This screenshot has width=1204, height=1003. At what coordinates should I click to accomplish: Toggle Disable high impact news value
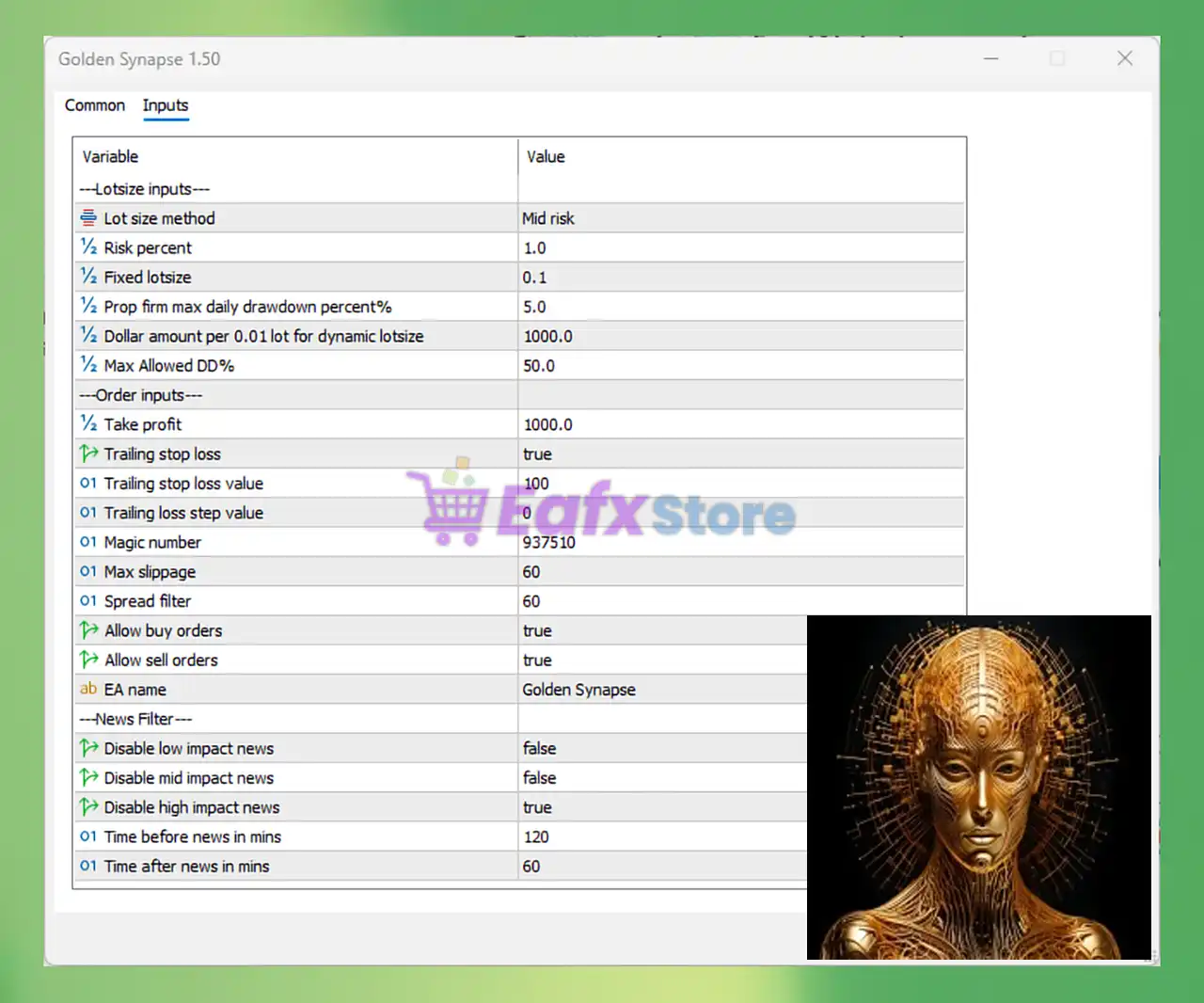[537, 807]
